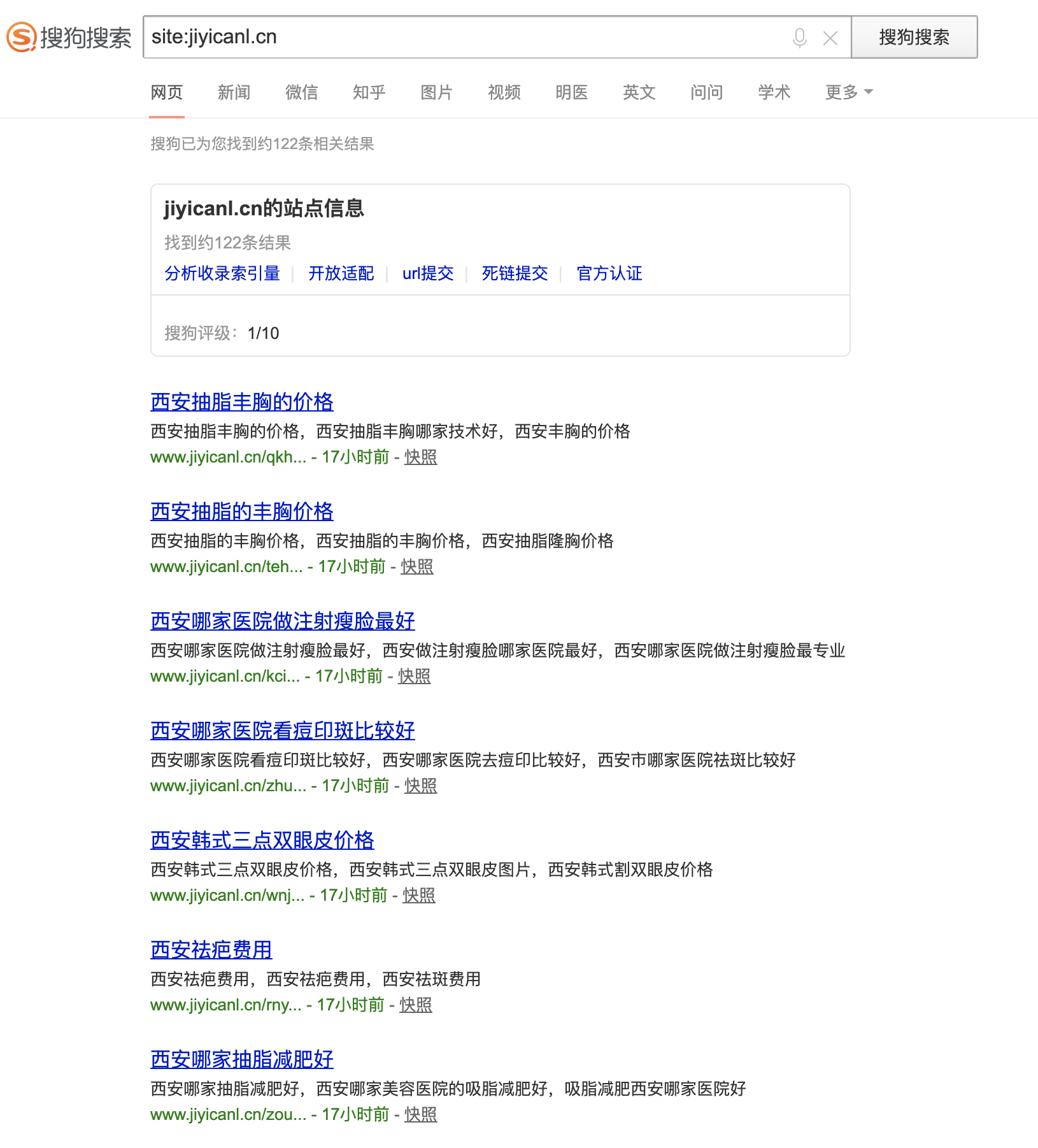Viewport: 1038px width, 1148px height.
Task: Expand the 更多 dropdown menu
Action: coord(850,92)
